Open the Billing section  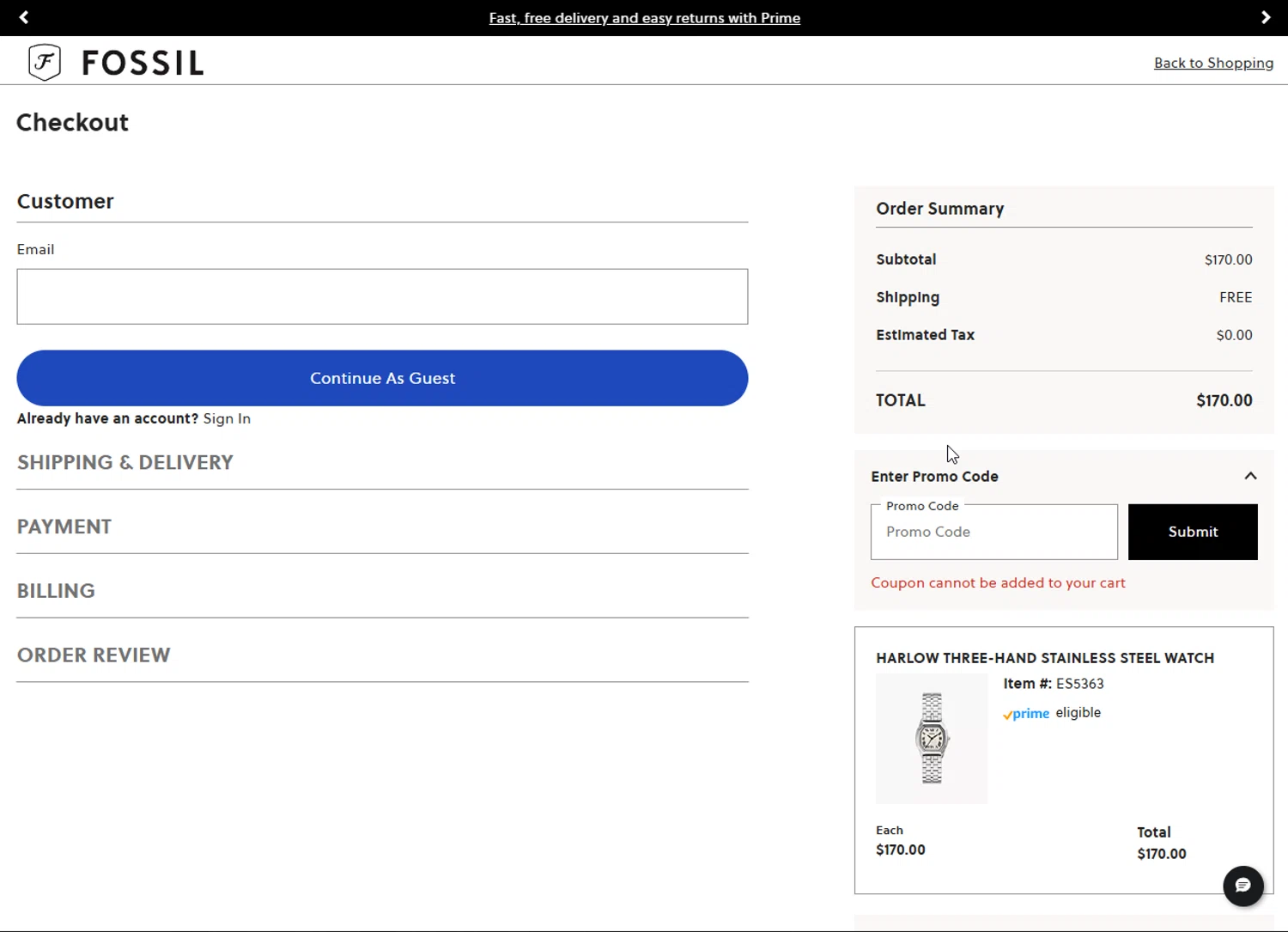click(x=56, y=591)
